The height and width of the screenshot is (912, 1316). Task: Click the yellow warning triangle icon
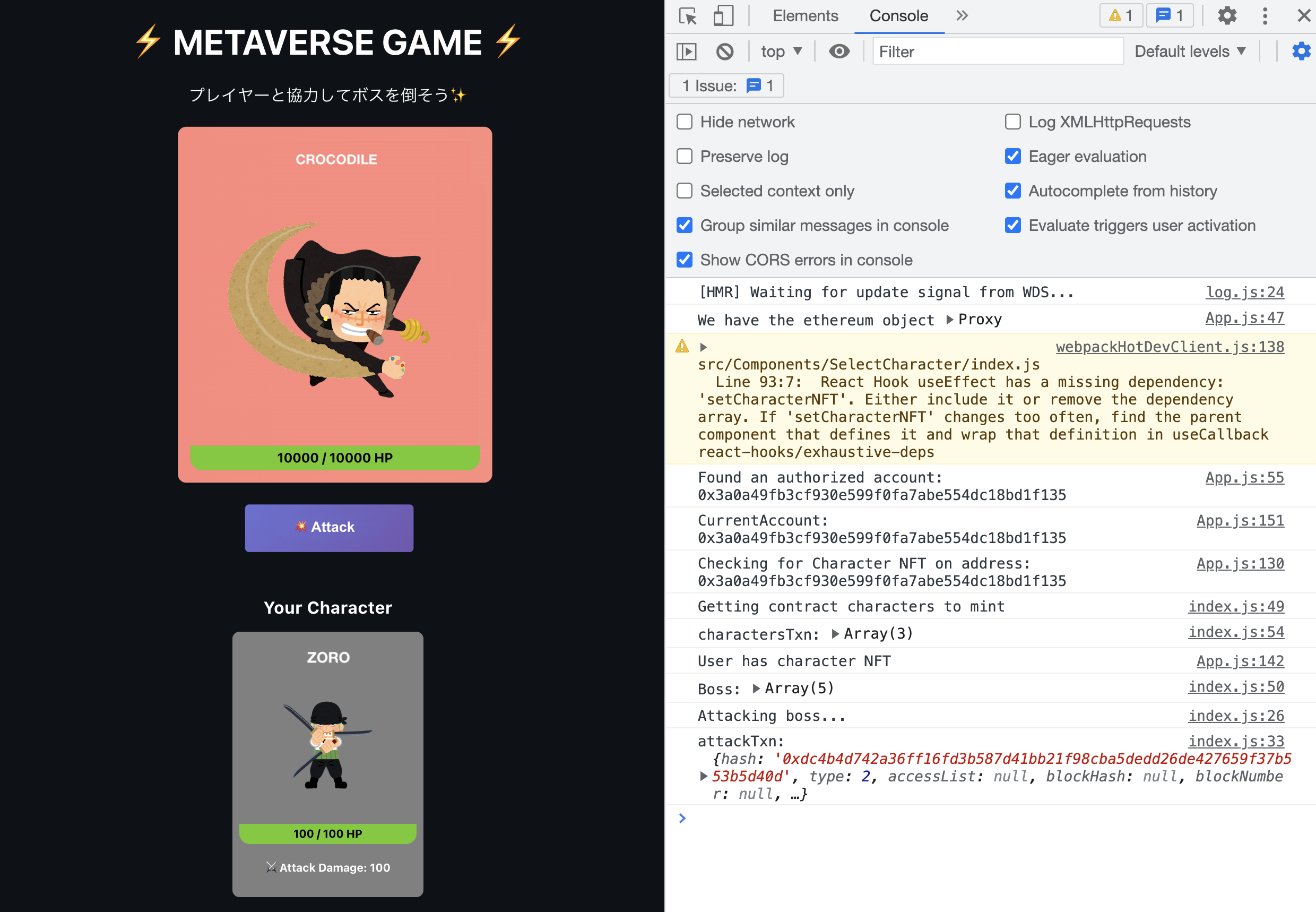[682, 346]
